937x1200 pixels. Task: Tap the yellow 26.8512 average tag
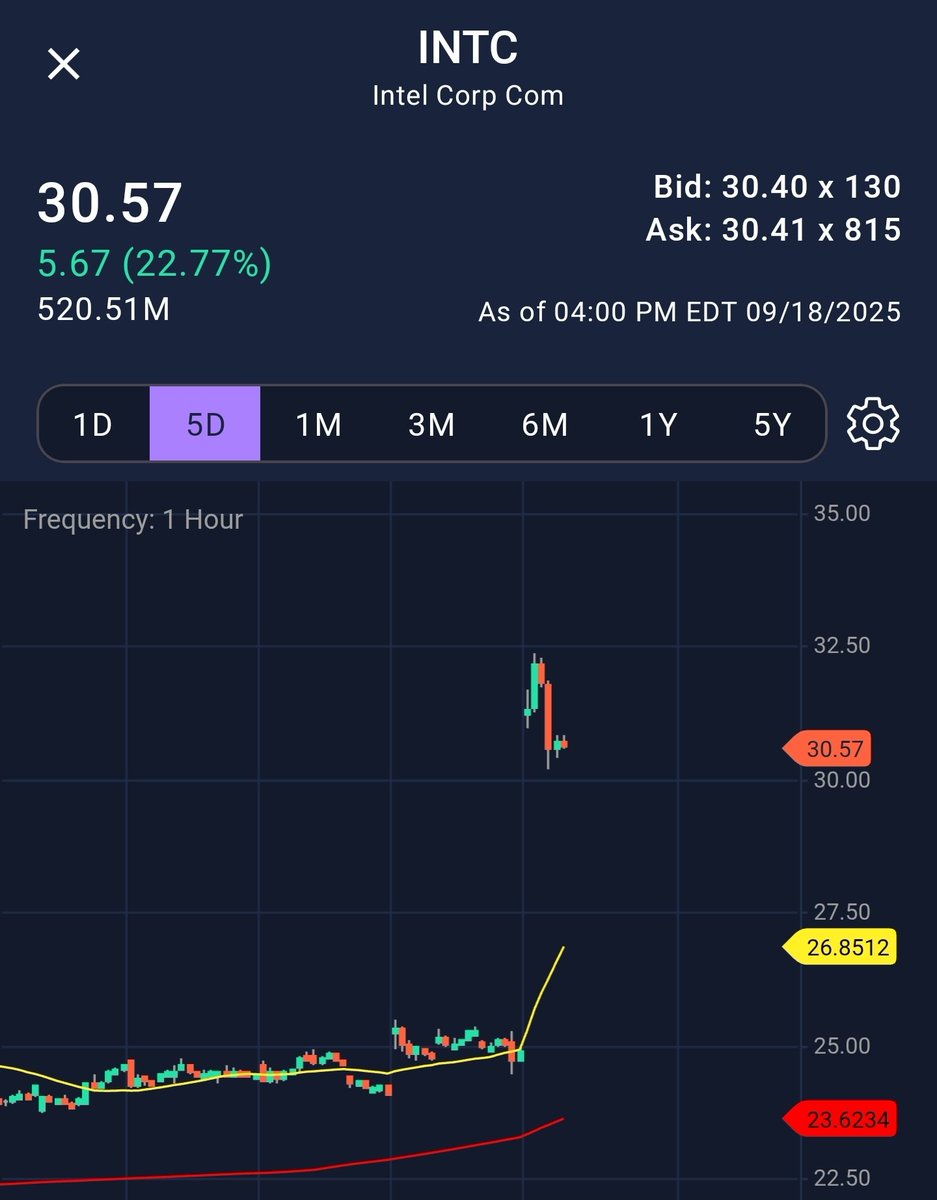837,947
